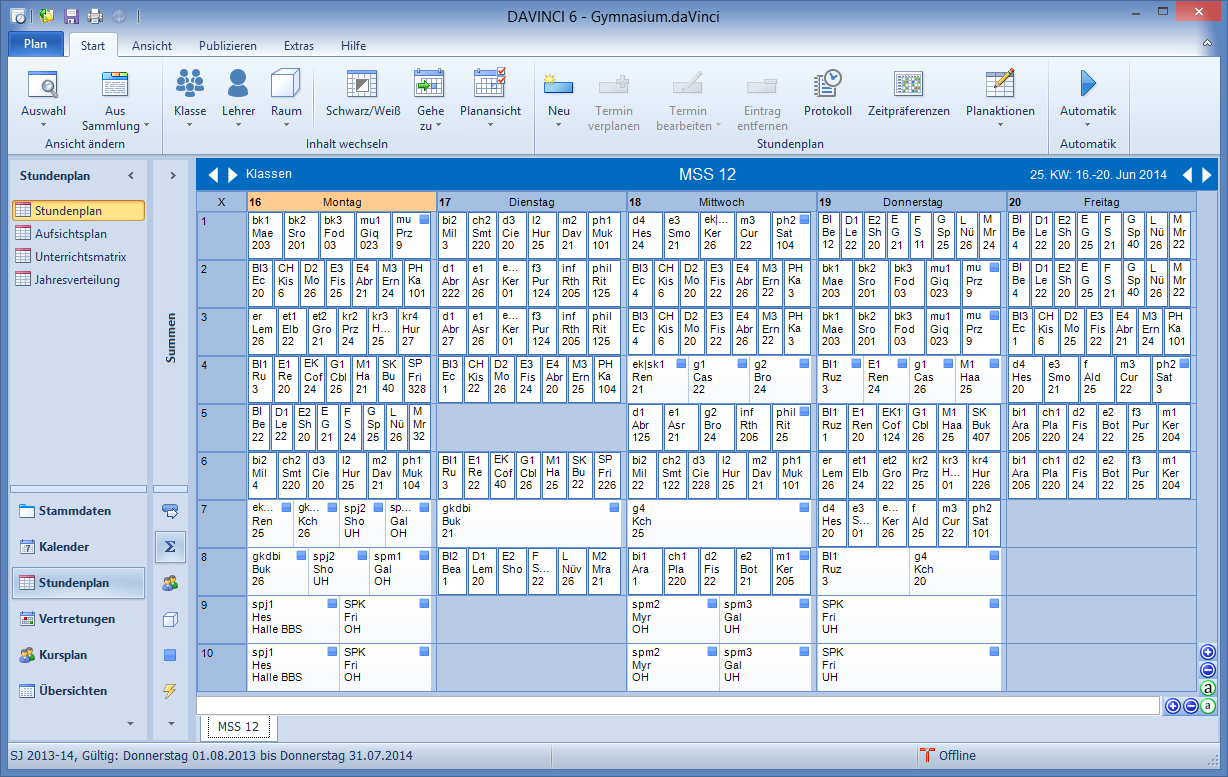Viewport: 1228px width, 777px height.
Task: Click the vertical blue minus zoom button
Action: coord(1208,670)
